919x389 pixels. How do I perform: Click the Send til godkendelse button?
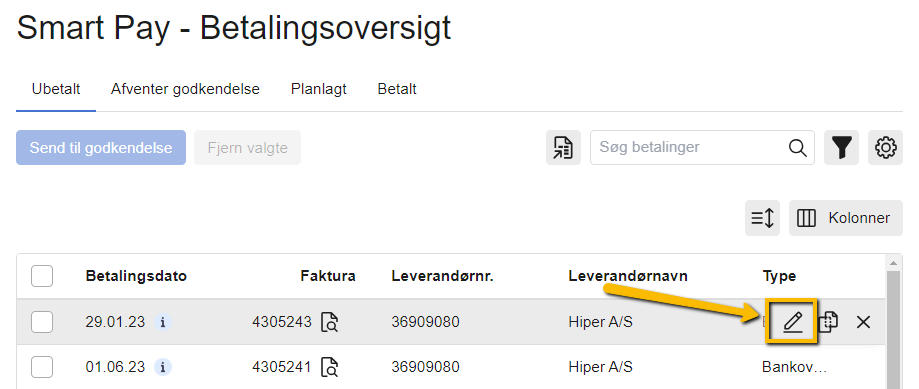pos(101,148)
